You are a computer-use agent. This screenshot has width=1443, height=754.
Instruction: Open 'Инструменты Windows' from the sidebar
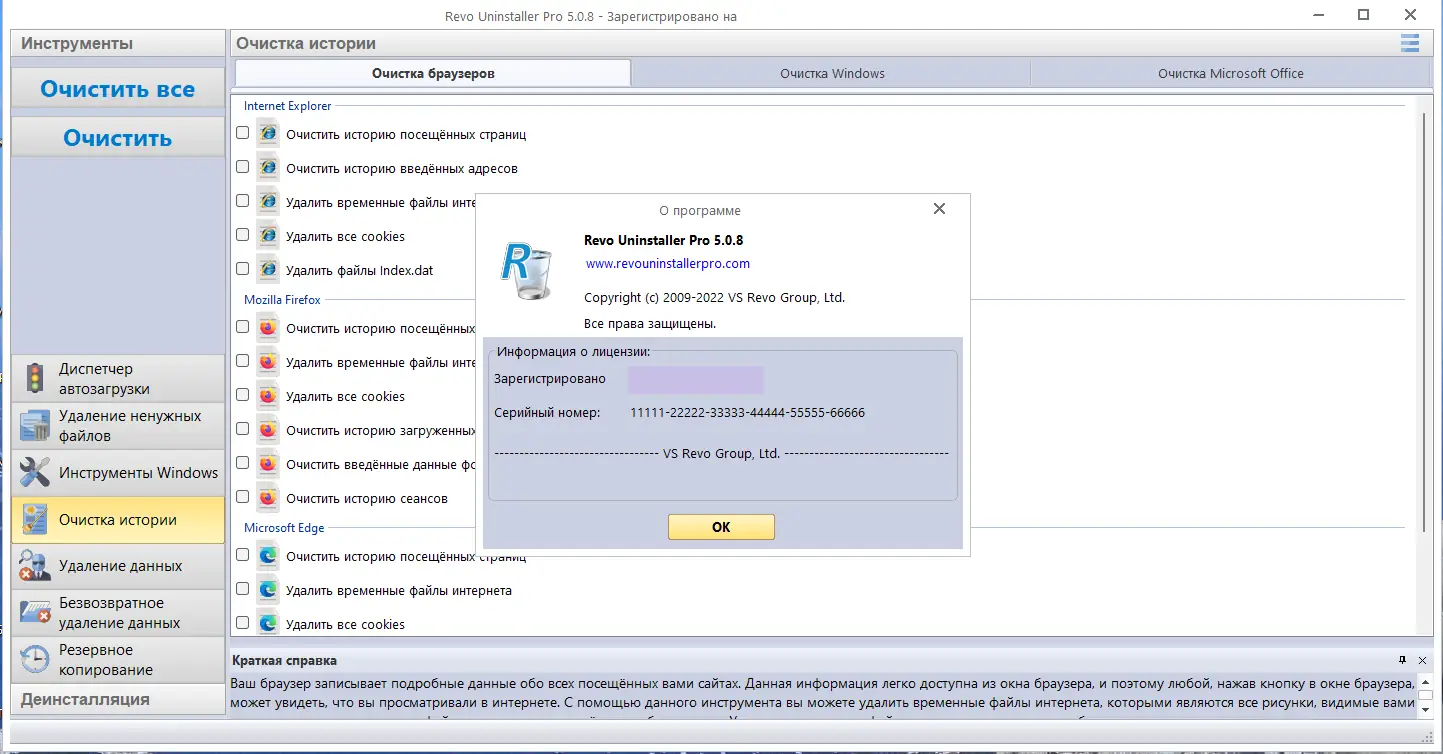pos(118,472)
